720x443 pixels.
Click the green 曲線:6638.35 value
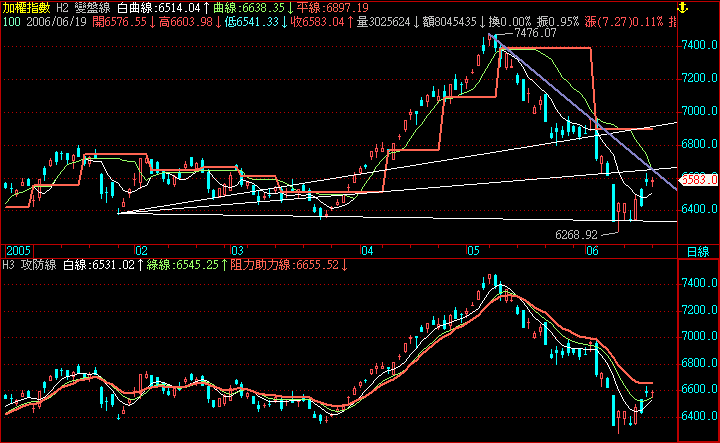coord(249,8)
